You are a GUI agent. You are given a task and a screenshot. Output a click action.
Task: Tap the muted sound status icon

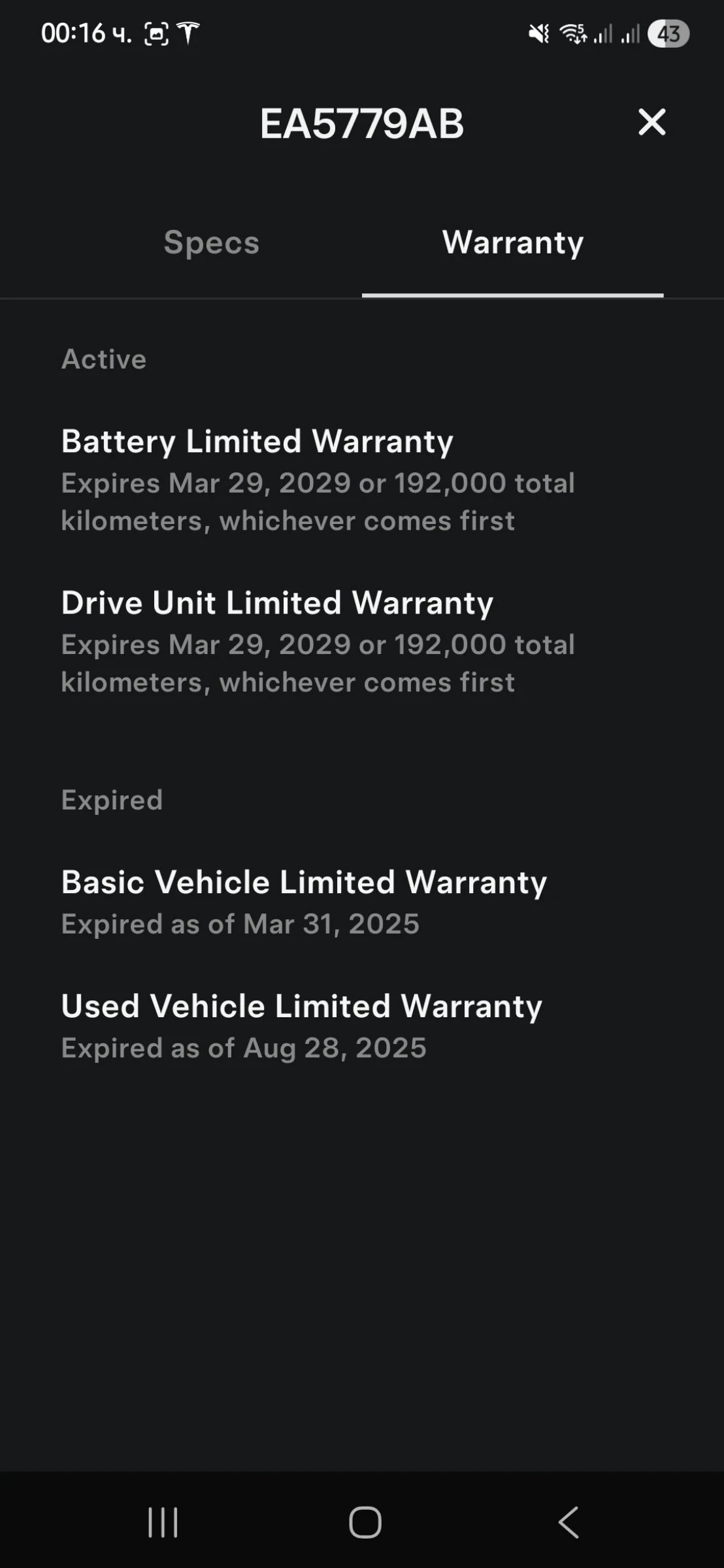click(x=538, y=33)
